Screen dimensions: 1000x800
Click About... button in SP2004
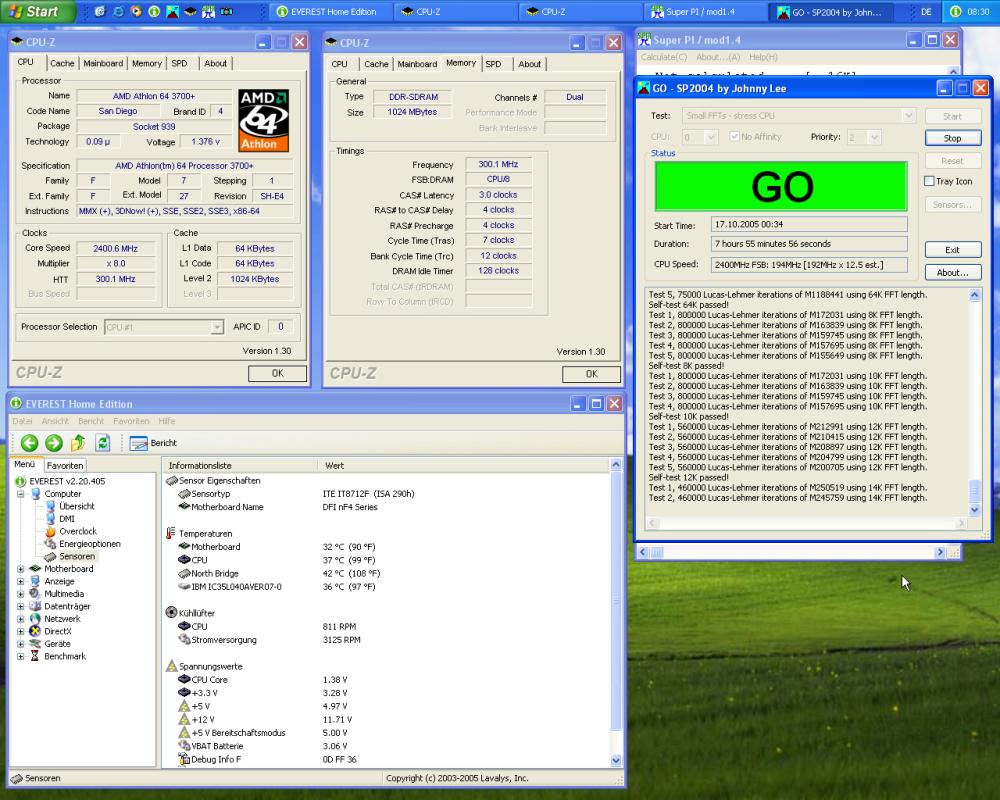[953, 272]
